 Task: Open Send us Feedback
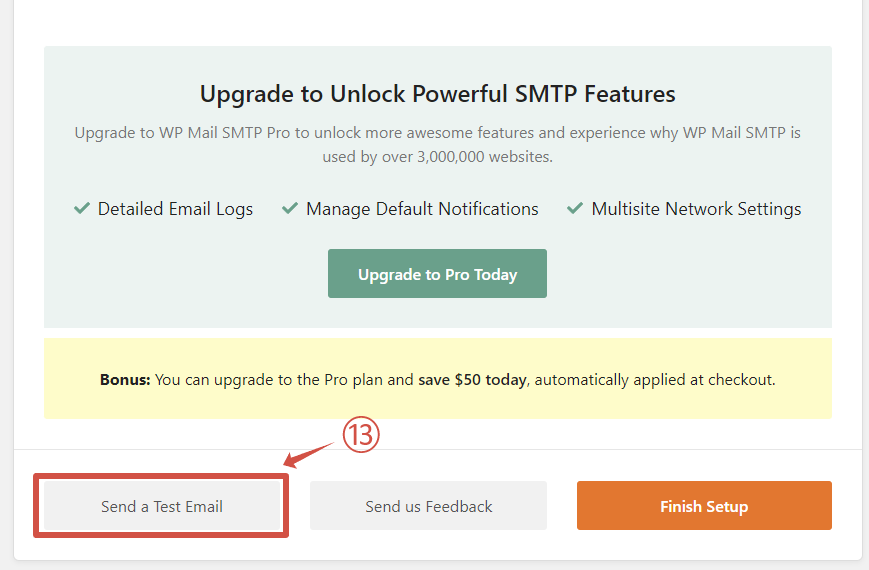pos(428,506)
